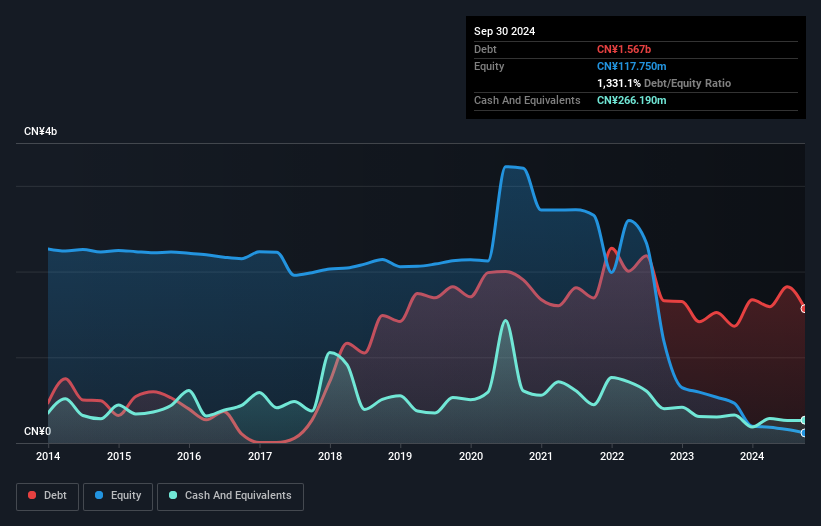Image resolution: width=821 pixels, height=526 pixels.
Task: Click Cash And Equivalents label in tooltip
Action: [527, 100]
